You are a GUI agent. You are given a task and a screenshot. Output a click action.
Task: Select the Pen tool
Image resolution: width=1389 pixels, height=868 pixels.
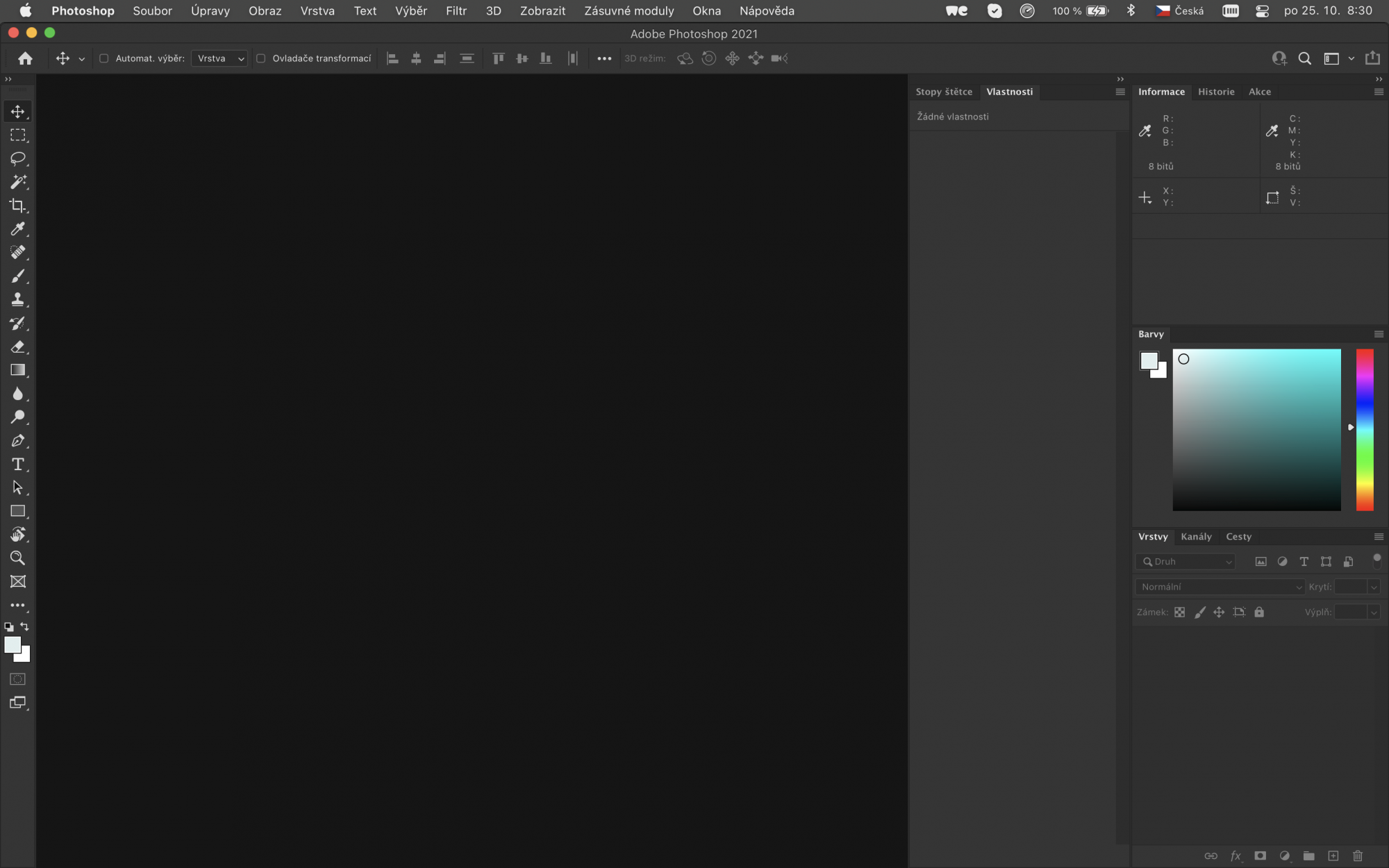click(x=18, y=441)
